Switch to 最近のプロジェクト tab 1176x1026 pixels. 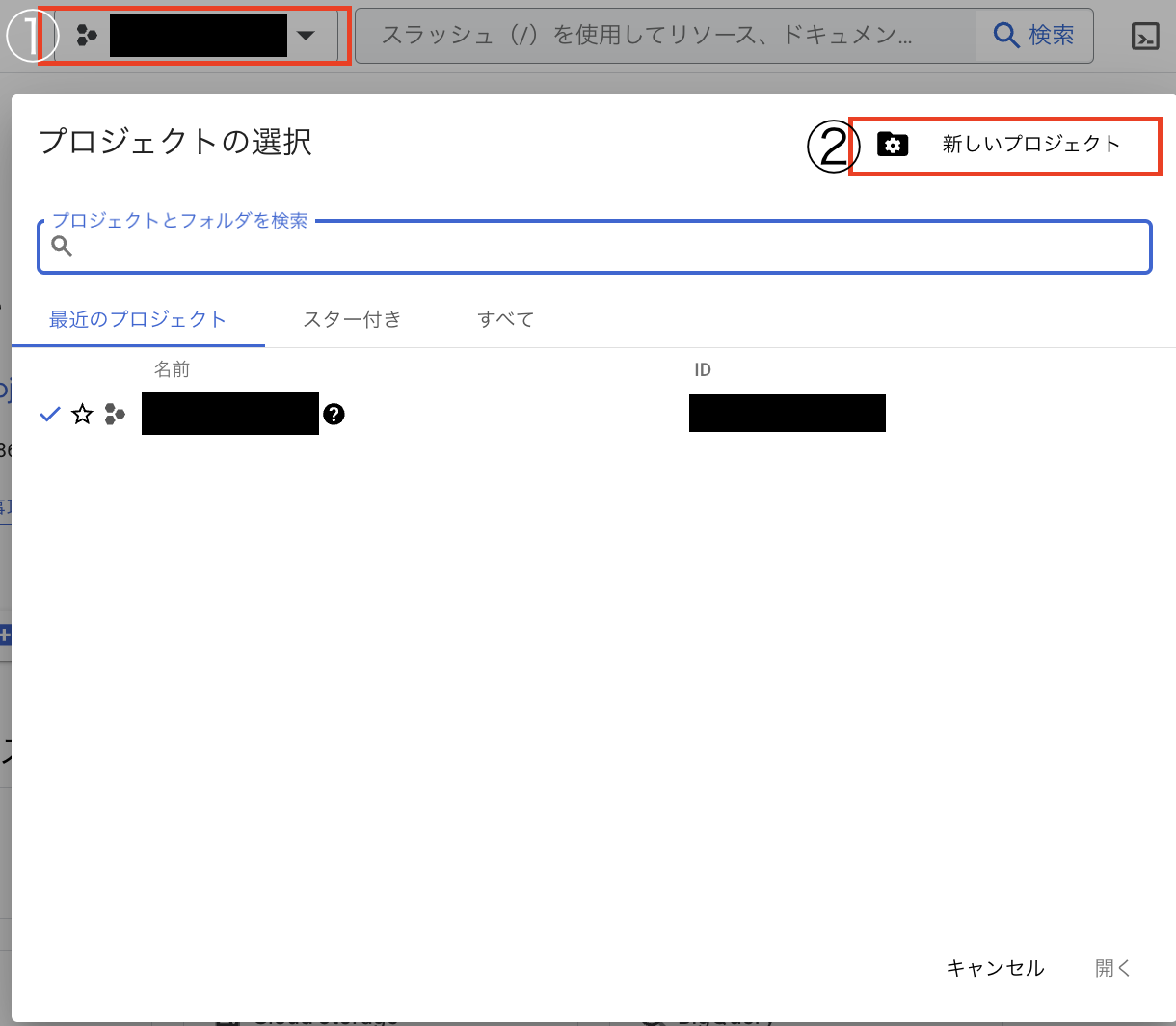pos(138,319)
